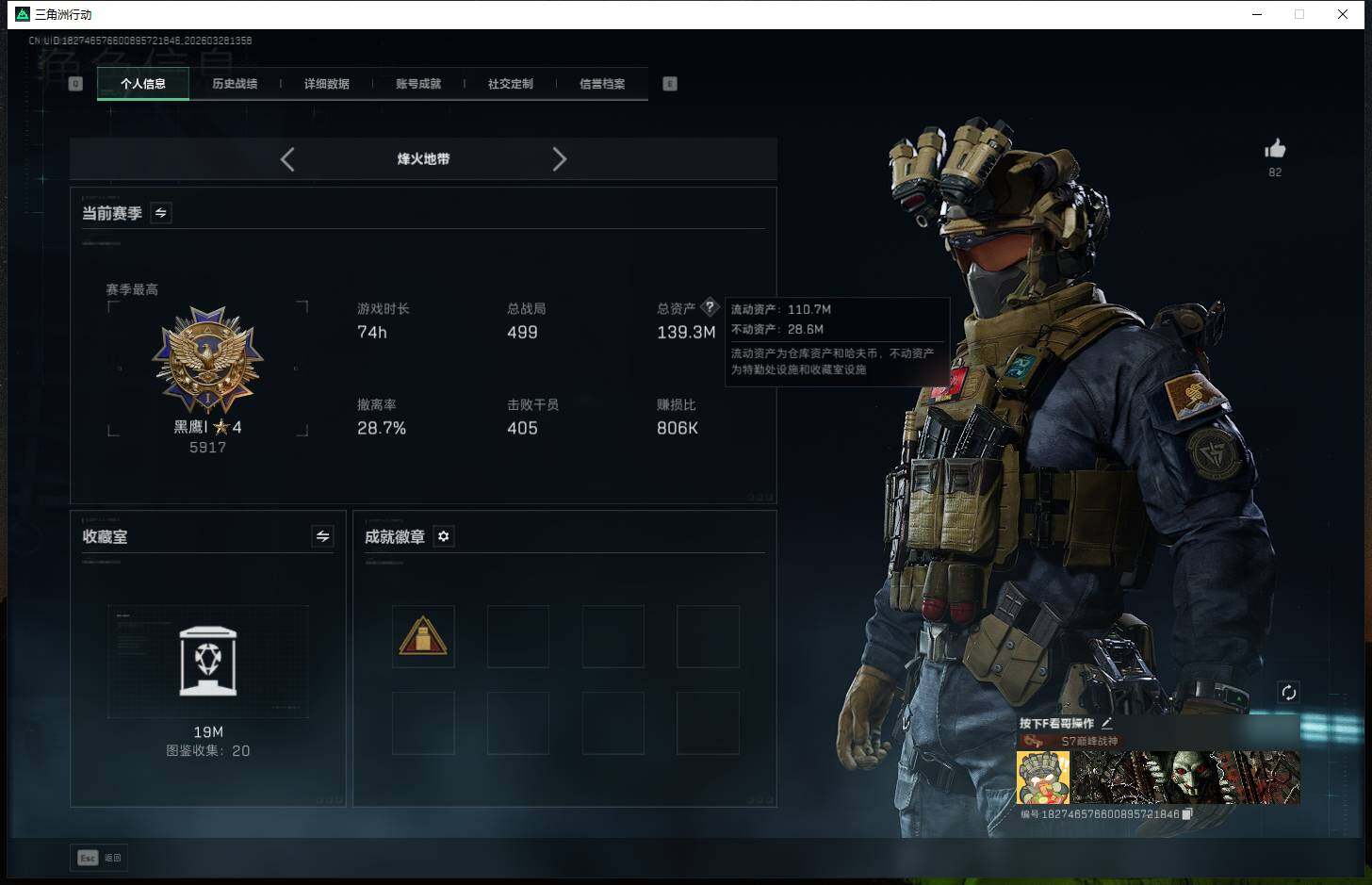Open the 信誉档案 tab
The image size is (1372, 885).
click(602, 84)
